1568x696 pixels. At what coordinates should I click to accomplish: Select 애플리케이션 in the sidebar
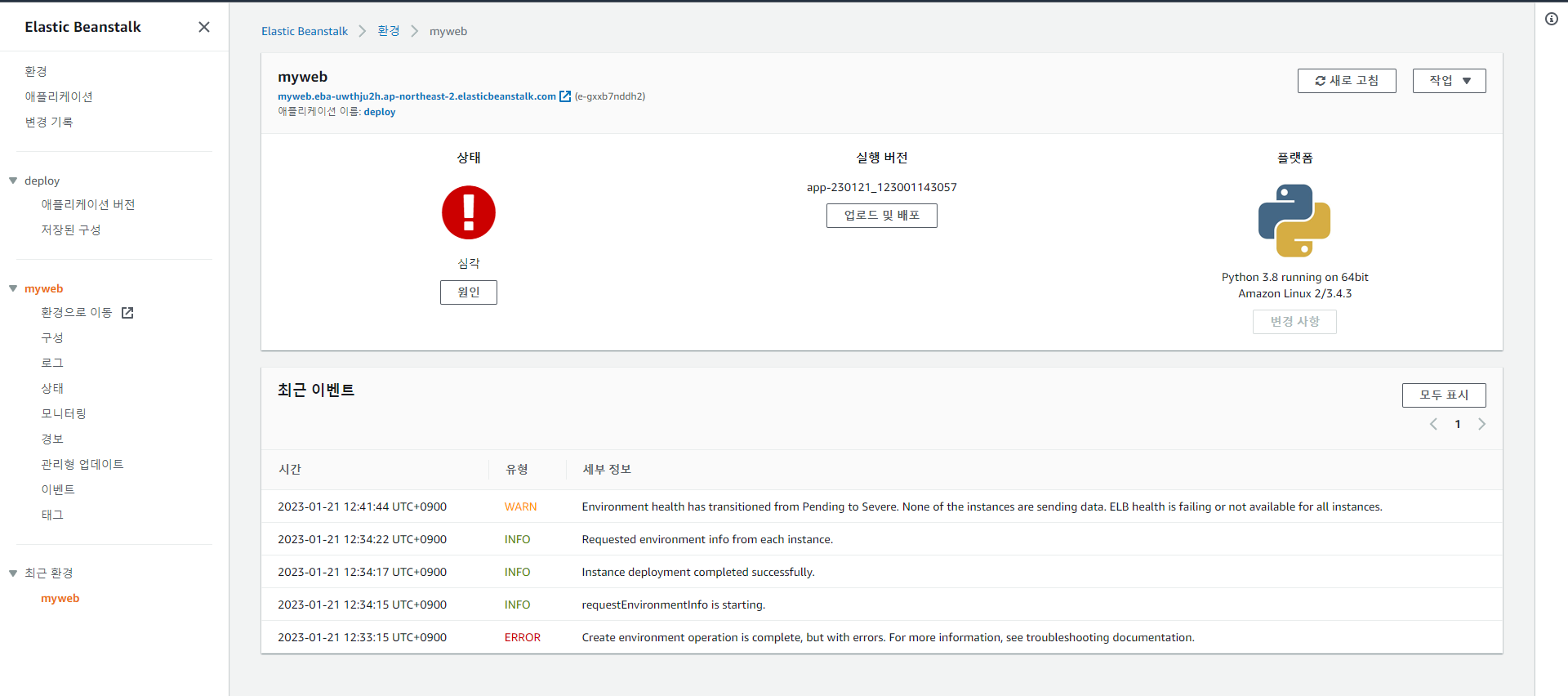click(x=59, y=96)
